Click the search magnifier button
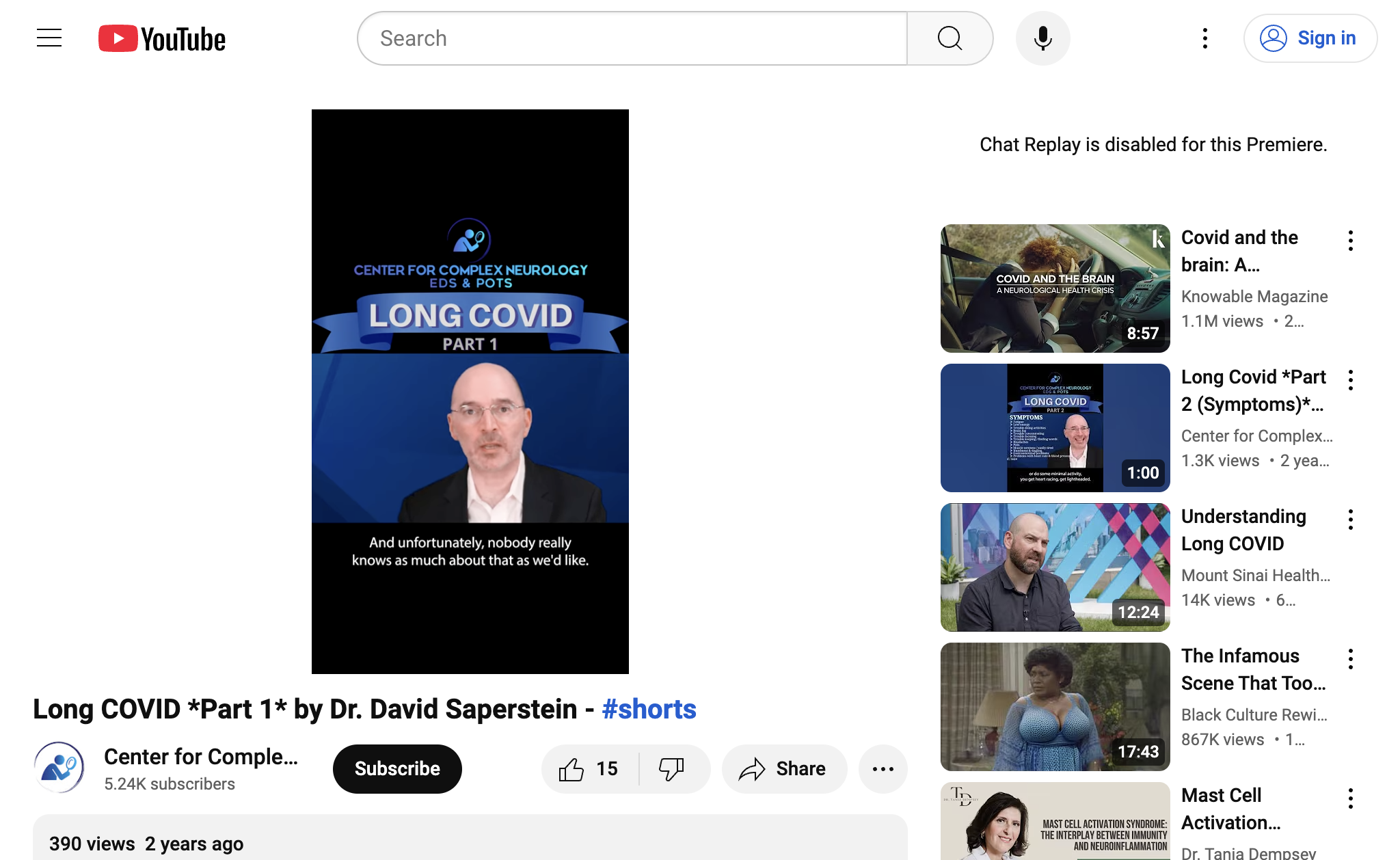This screenshot has height=860, width=1400. [950, 38]
